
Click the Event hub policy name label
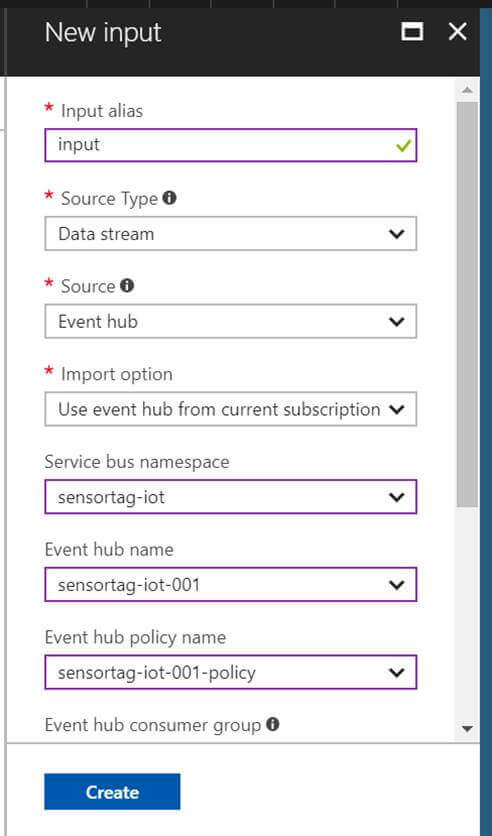[x=135, y=638]
